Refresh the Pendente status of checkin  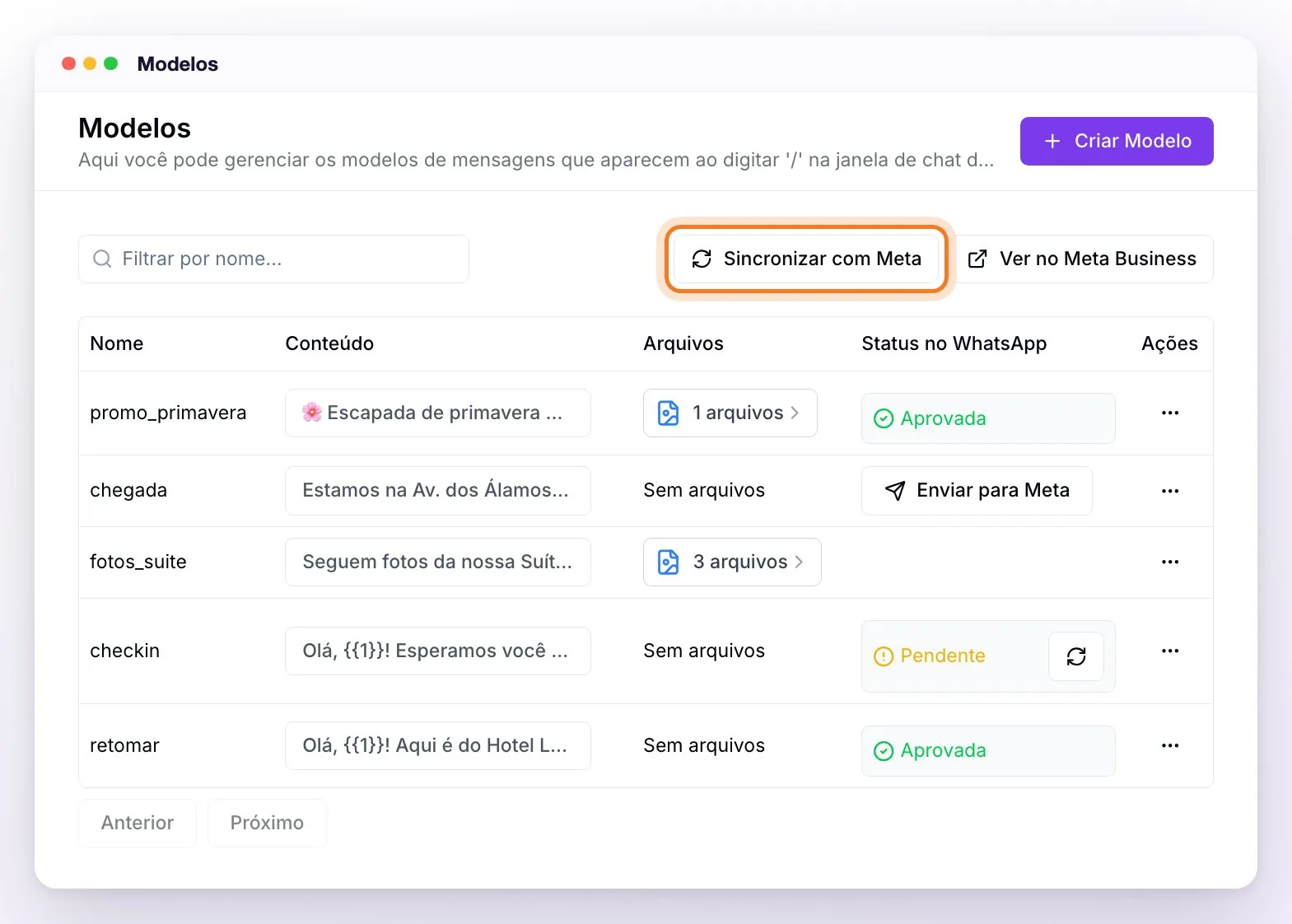[1075, 656]
